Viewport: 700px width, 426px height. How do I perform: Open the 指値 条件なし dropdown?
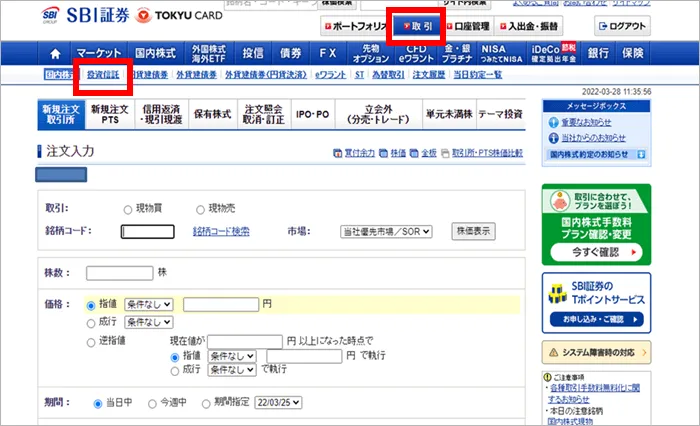149,305
